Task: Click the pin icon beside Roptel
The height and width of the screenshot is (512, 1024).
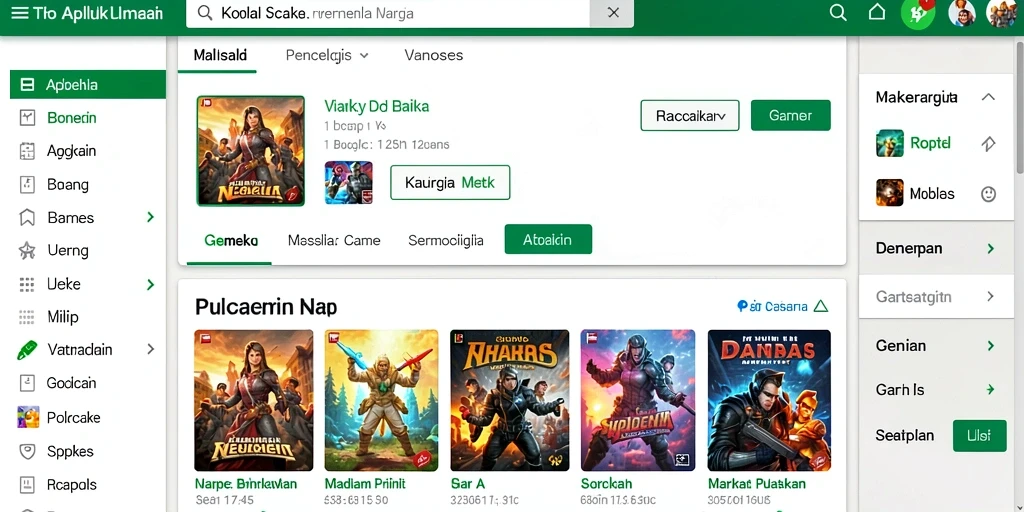Action: point(988,144)
